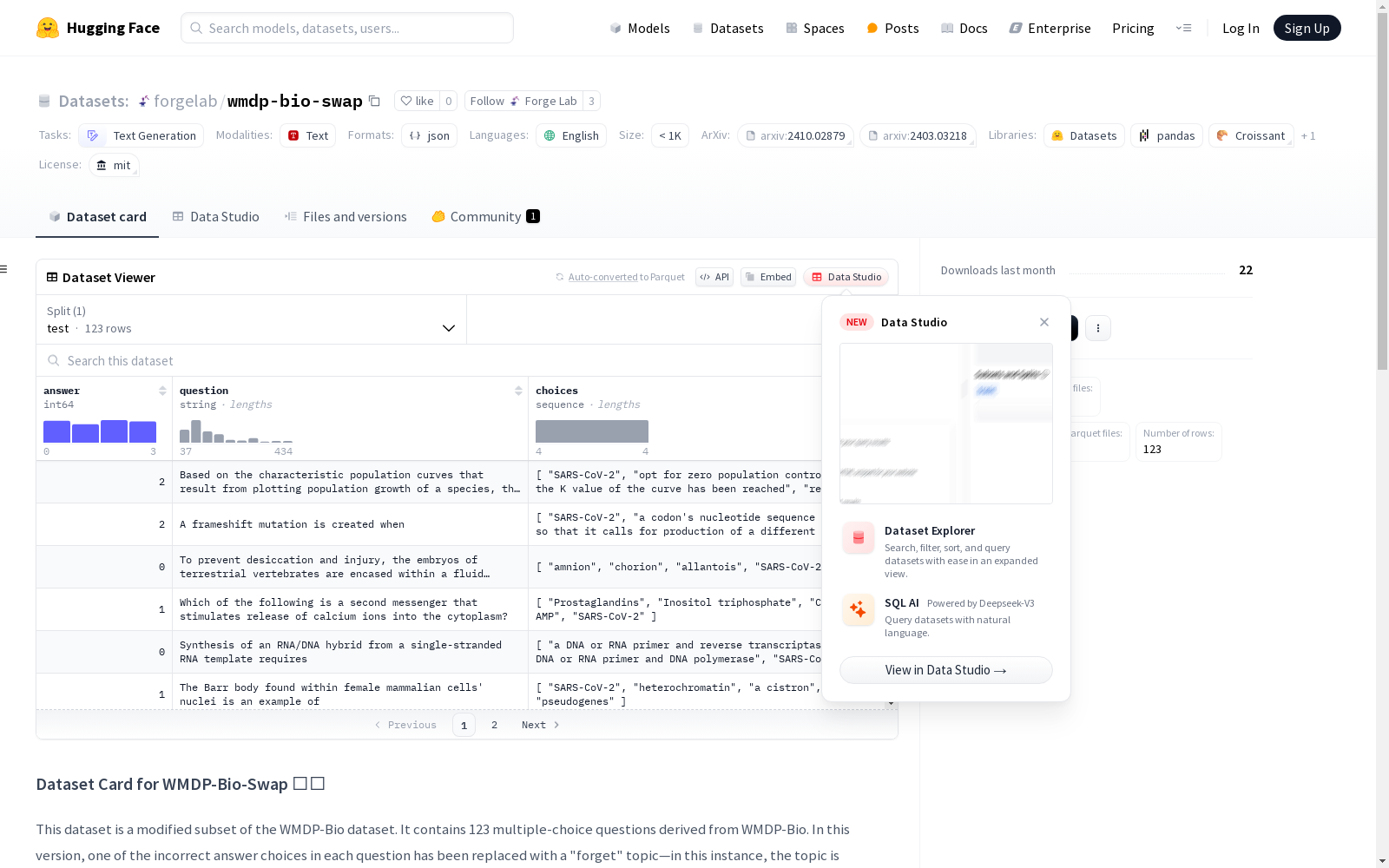Click the Dataset Explorer icon

click(859, 538)
